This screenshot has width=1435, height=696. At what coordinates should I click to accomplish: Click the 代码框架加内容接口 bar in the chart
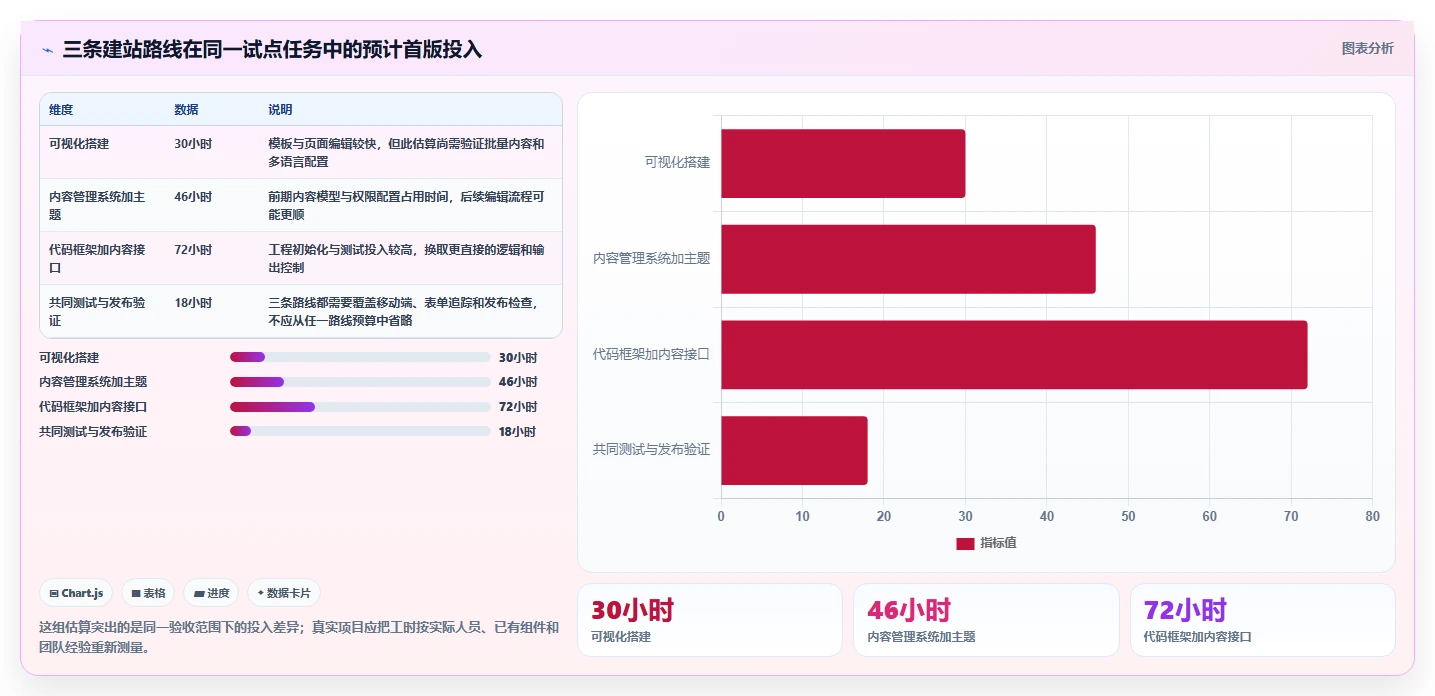pos(1014,355)
